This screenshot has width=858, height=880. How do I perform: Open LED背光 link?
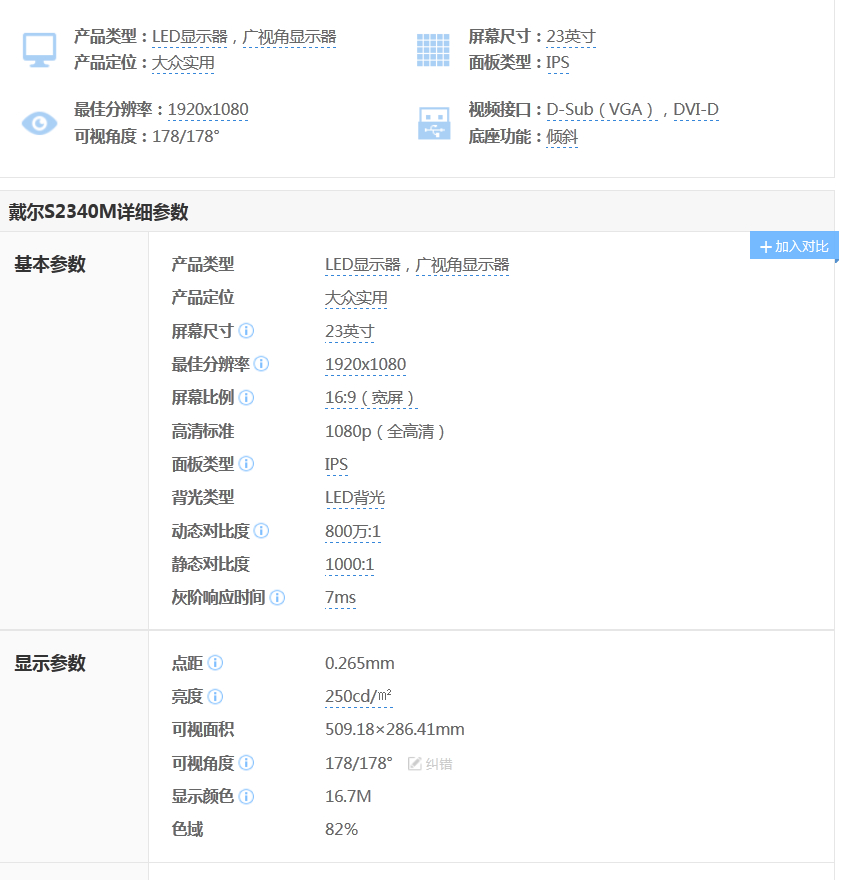(x=355, y=498)
